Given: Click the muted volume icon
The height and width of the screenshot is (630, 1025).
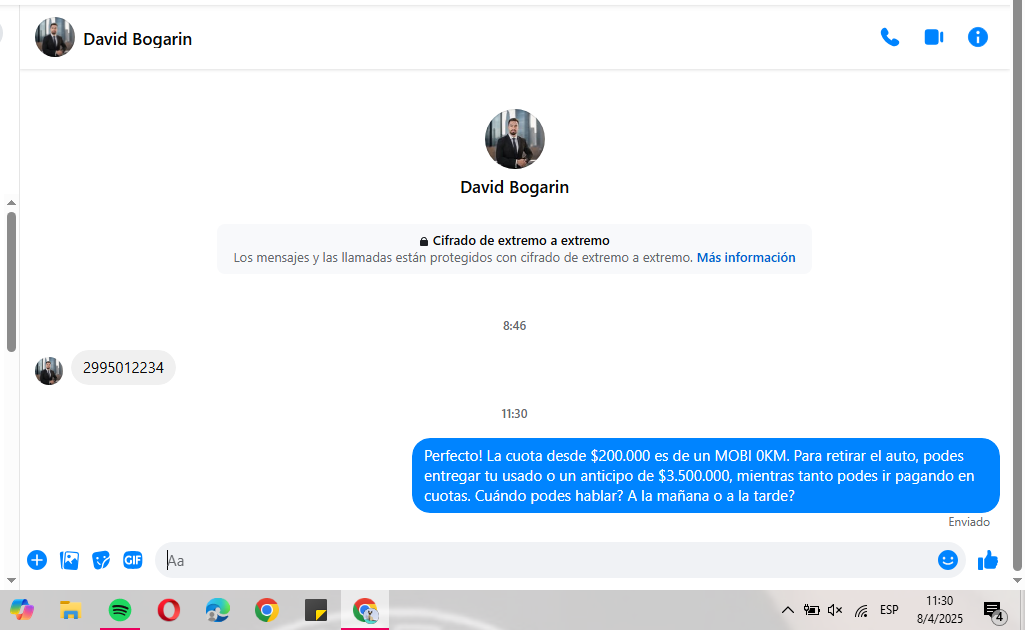Looking at the screenshot, I should pos(835,610).
